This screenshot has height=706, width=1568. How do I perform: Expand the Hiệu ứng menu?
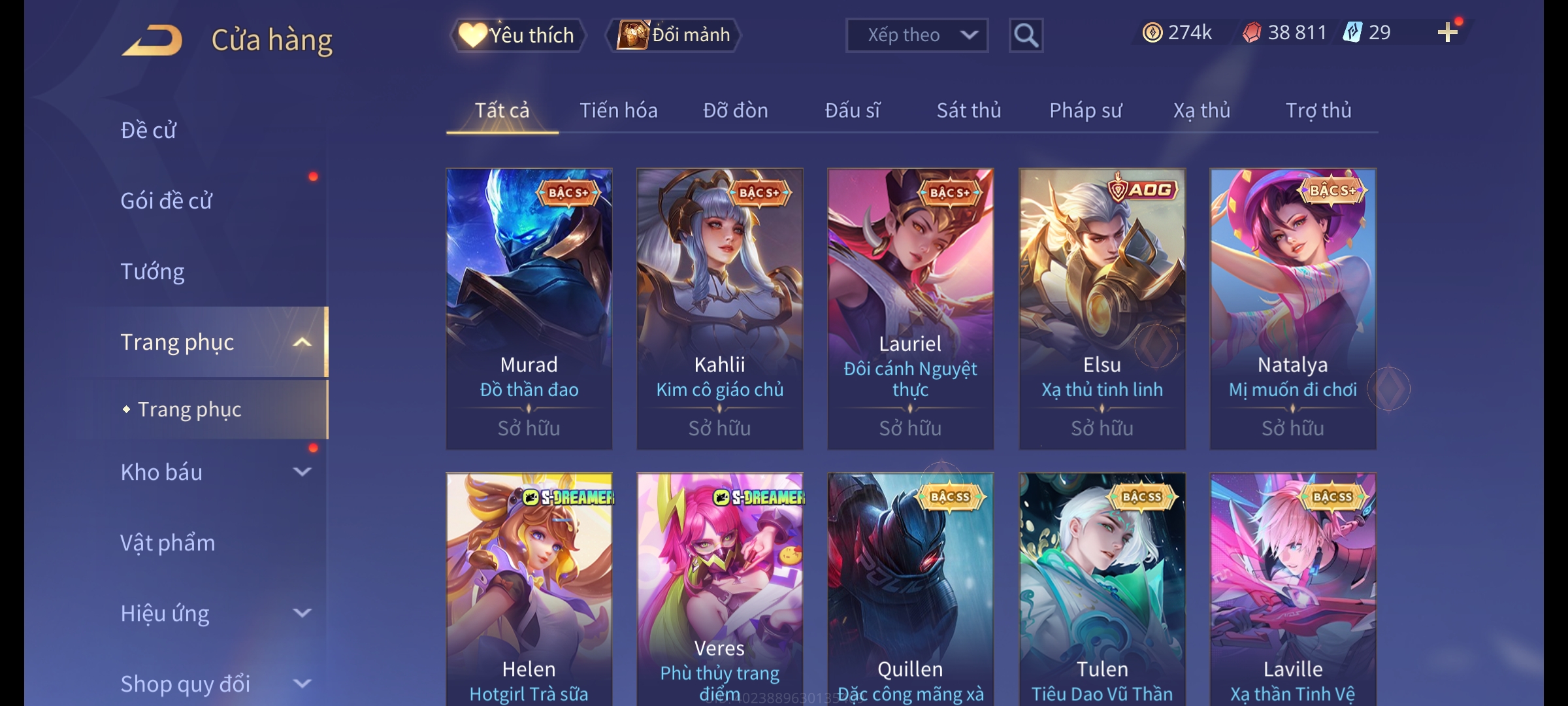click(302, 613)
